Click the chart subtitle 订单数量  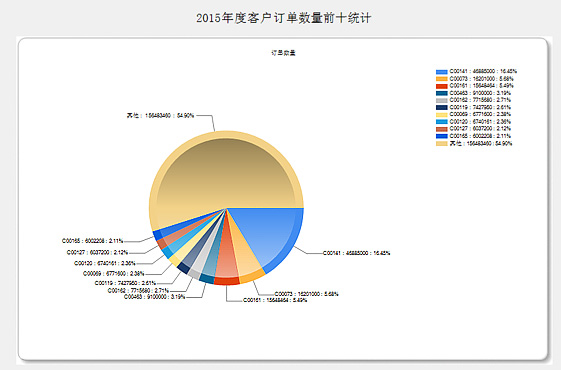(x=283, y=53)
